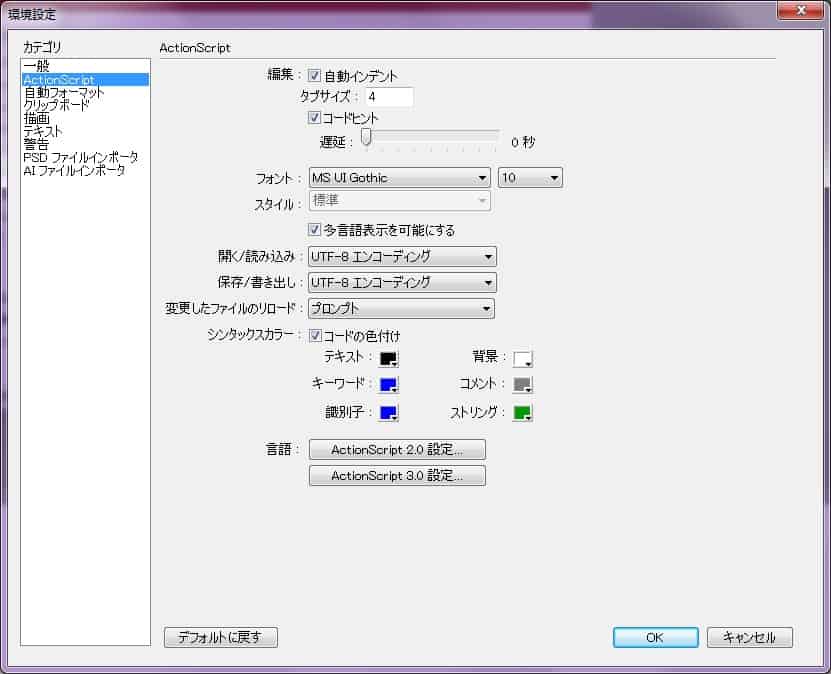Screen dimensions: 831x674
Task: Open the 開く/読み込み encoding dropdown
Action: [x=402, y=256]
